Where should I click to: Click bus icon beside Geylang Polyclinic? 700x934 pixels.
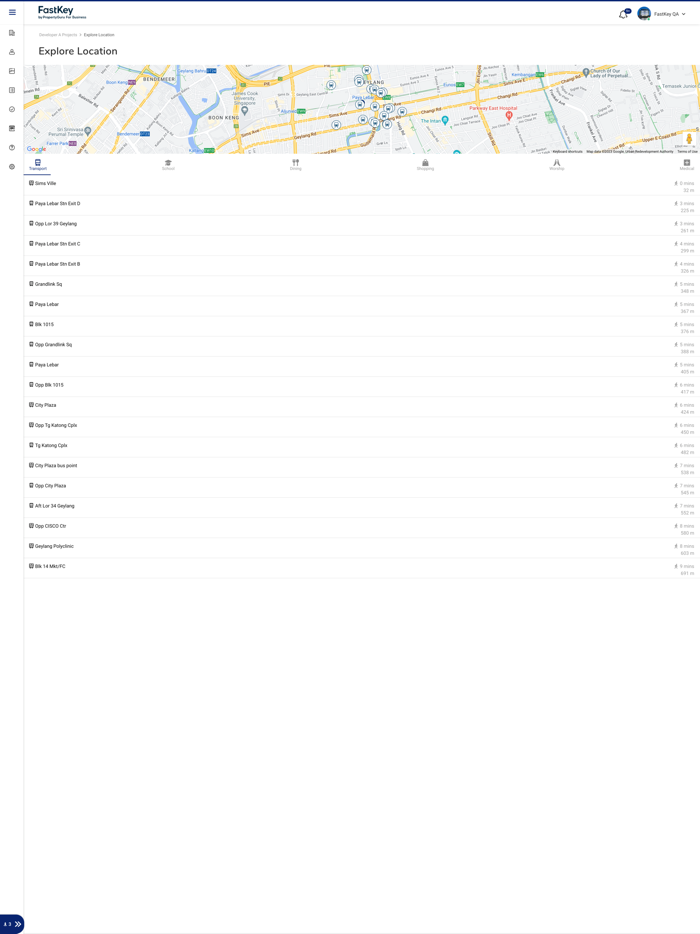(31, 546)
